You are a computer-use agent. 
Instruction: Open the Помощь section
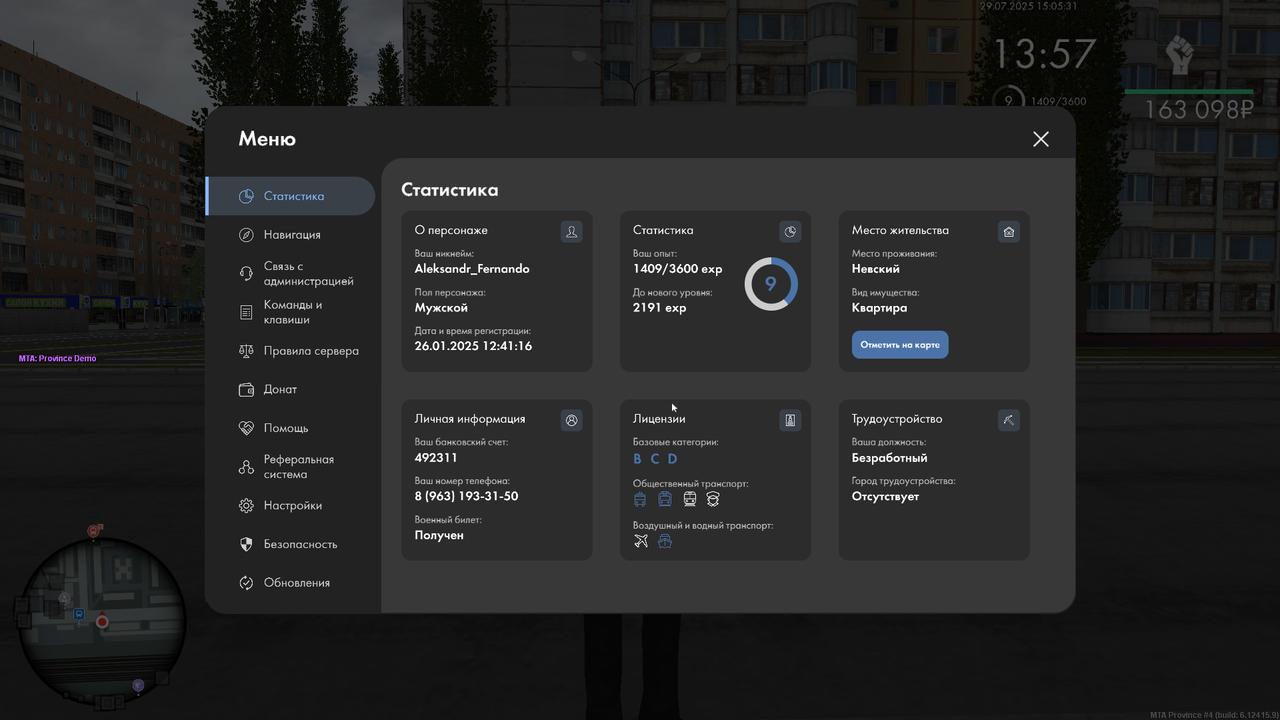pyautogui.click(x=291, y=428)
